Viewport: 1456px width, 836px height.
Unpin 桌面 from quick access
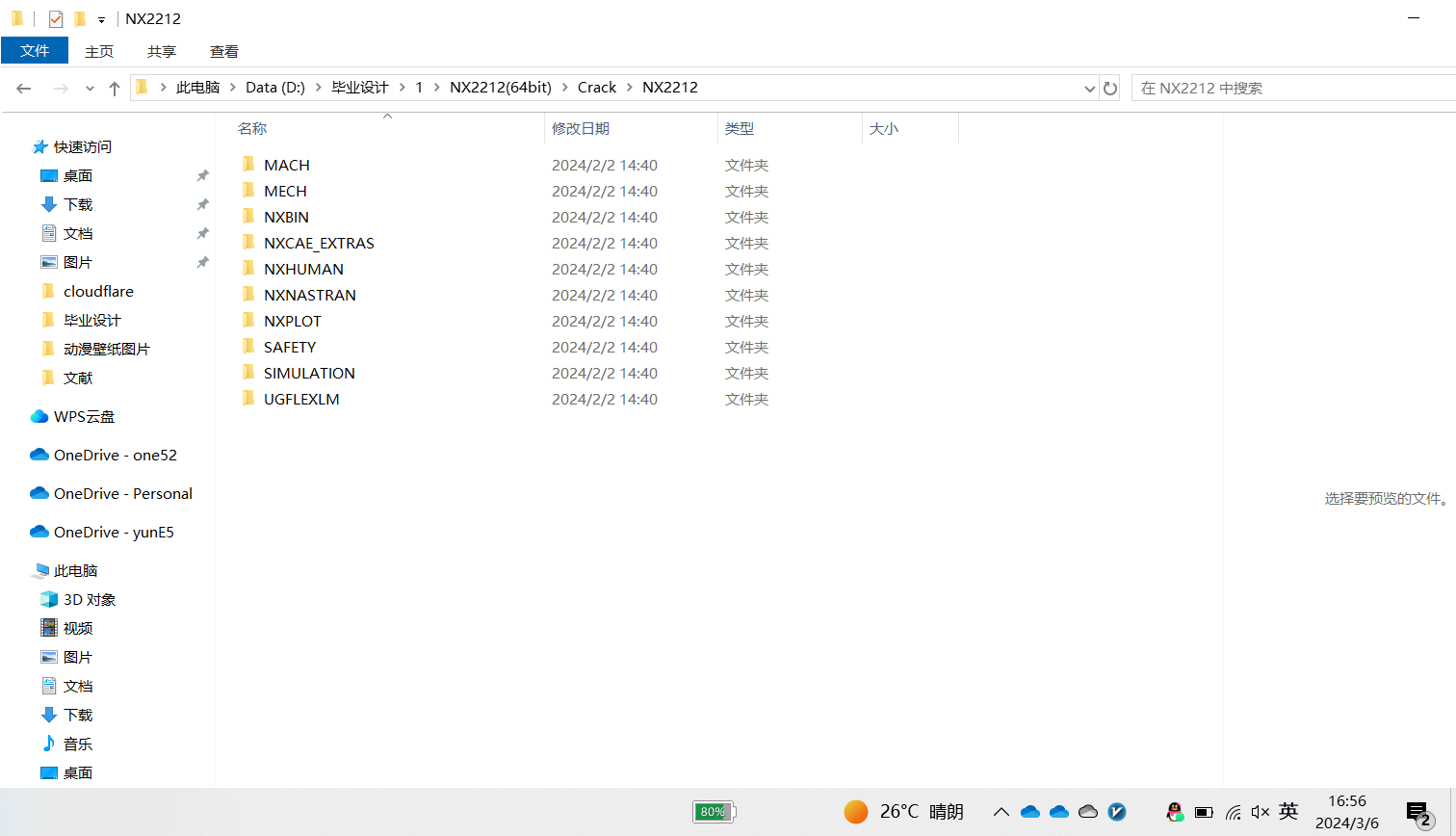pyautogui.click(x=202, y=175)
